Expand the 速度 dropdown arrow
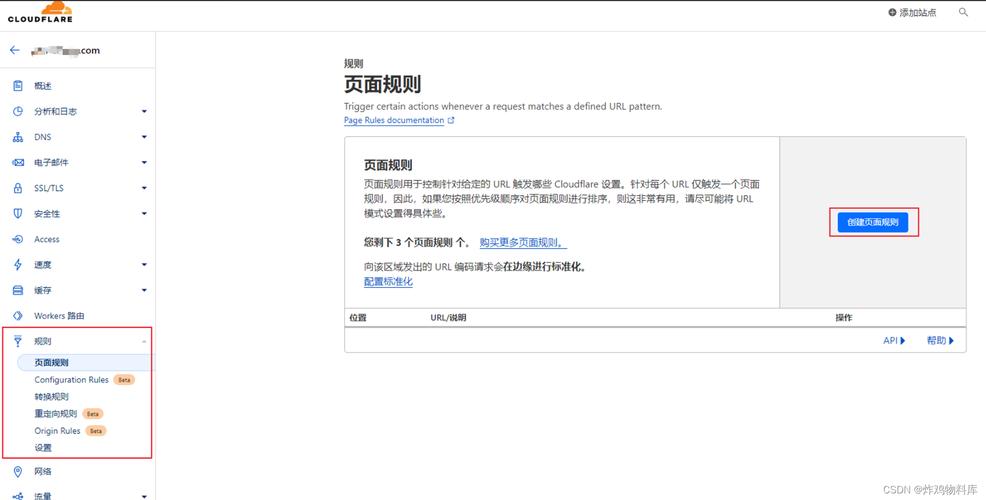986x500 pixels. (x=144, y=265)
